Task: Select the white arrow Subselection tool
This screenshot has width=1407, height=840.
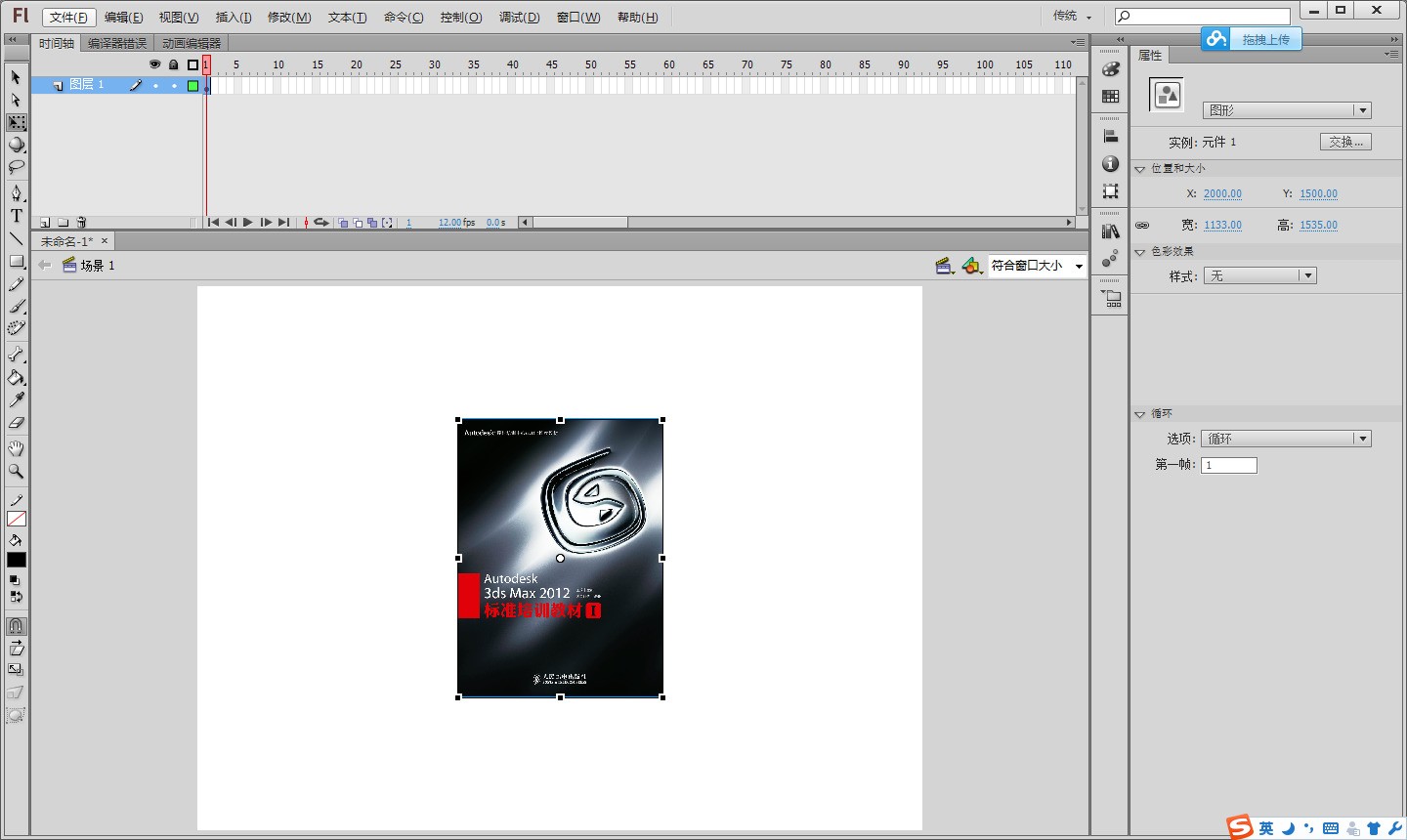Action: (x=16, y=100)
